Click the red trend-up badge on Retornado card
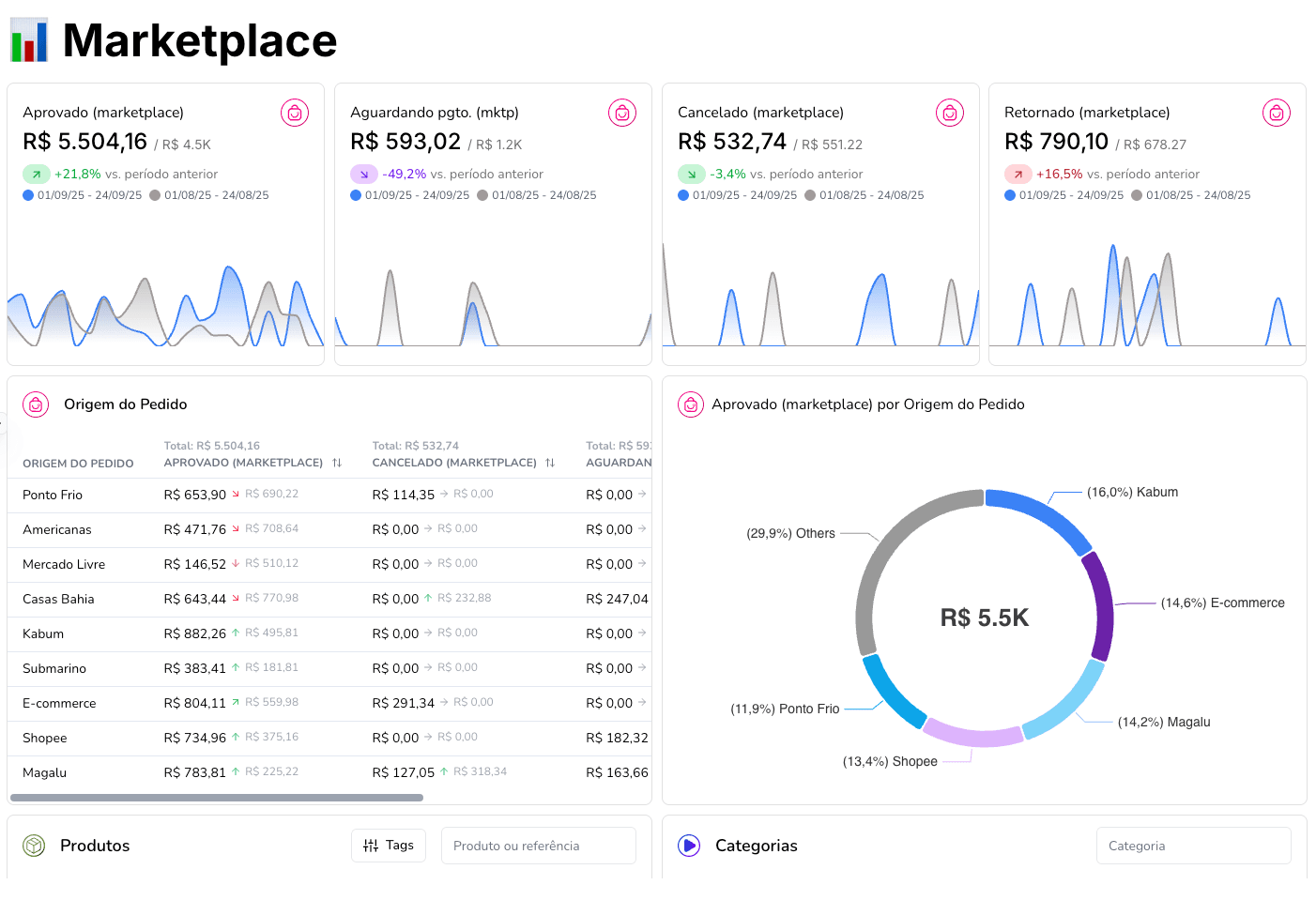 [1018, 174]
